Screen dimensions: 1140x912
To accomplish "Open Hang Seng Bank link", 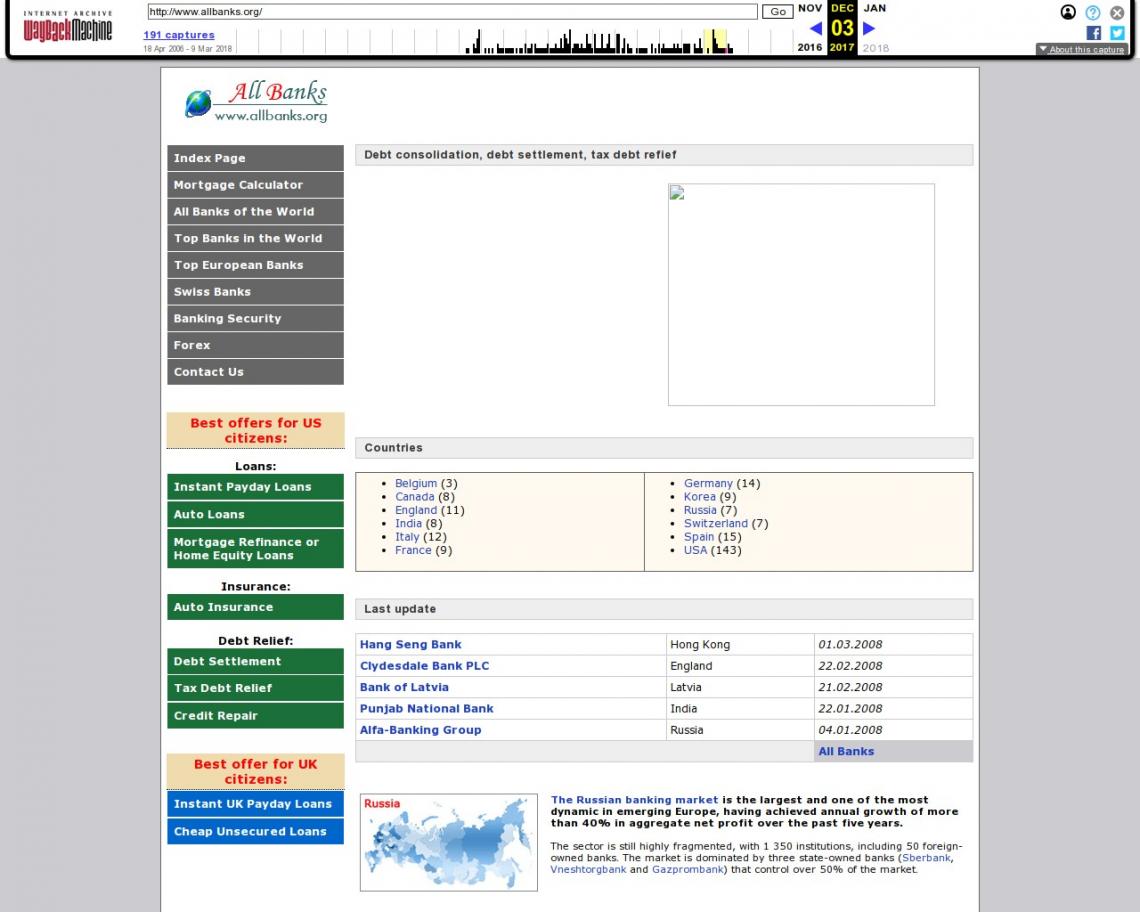I will coord(411,644).
